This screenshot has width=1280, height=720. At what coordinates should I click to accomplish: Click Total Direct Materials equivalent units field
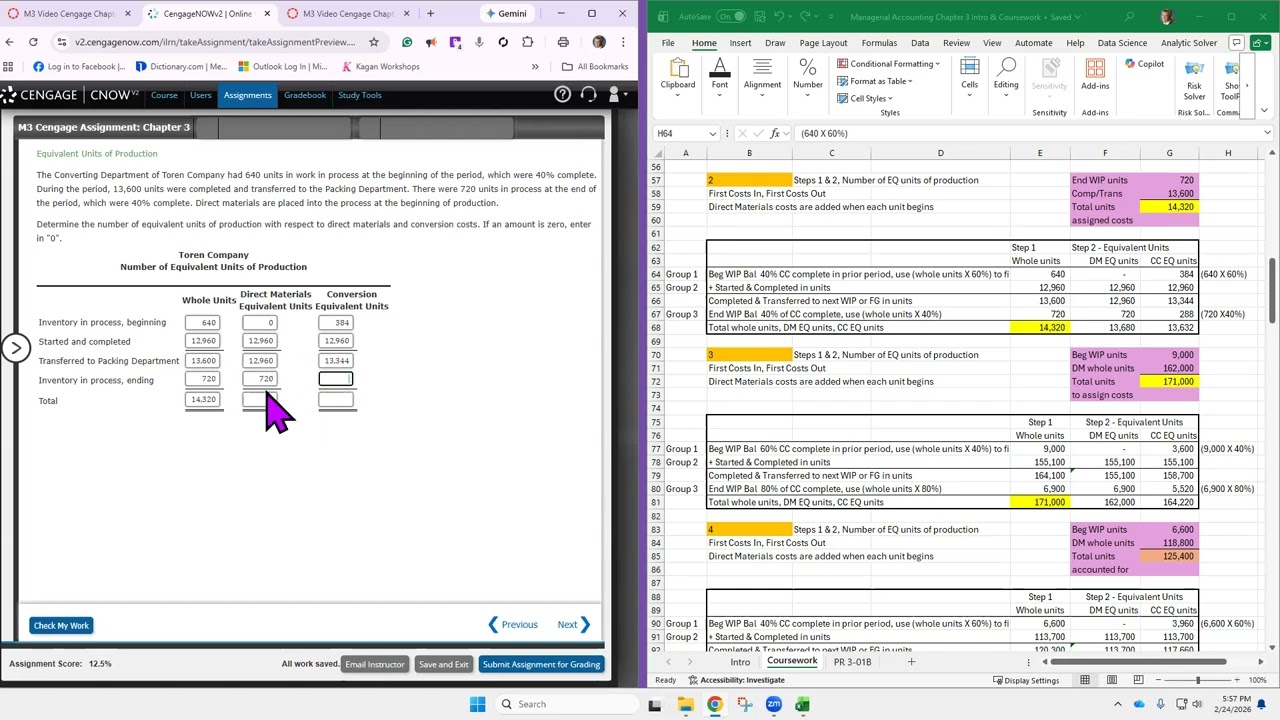pyautogui.click(x=259, y=400)
